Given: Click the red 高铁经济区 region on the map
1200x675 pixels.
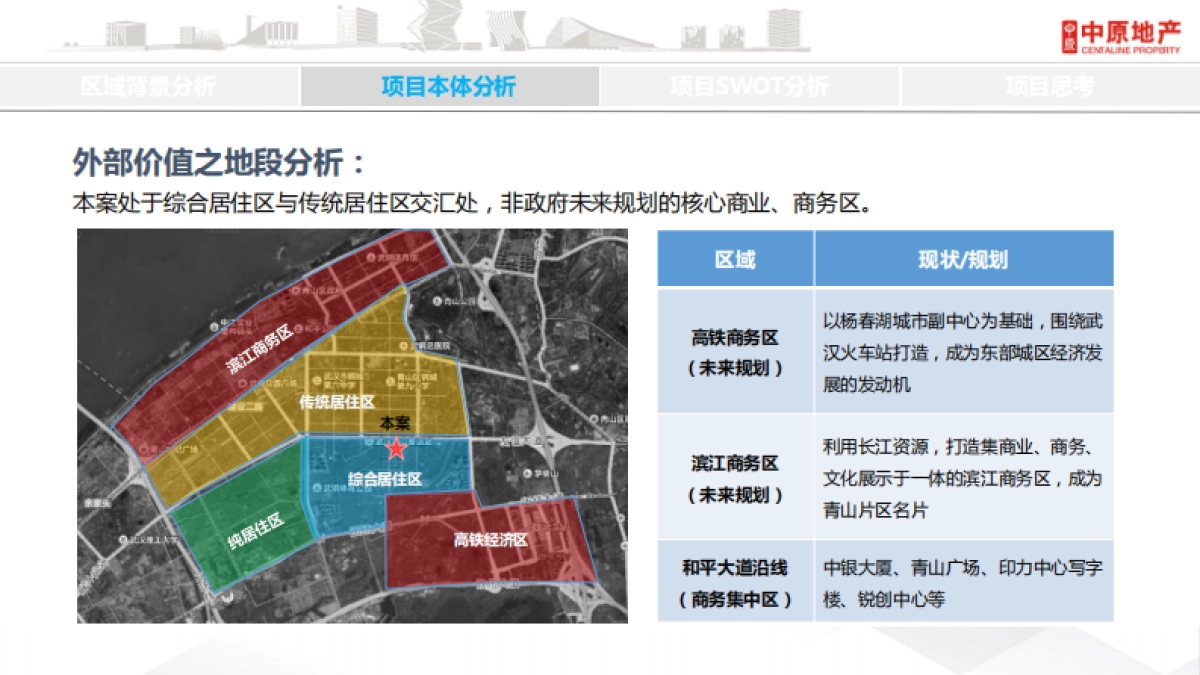Looking at the screenshot, I should click(491, 537).
